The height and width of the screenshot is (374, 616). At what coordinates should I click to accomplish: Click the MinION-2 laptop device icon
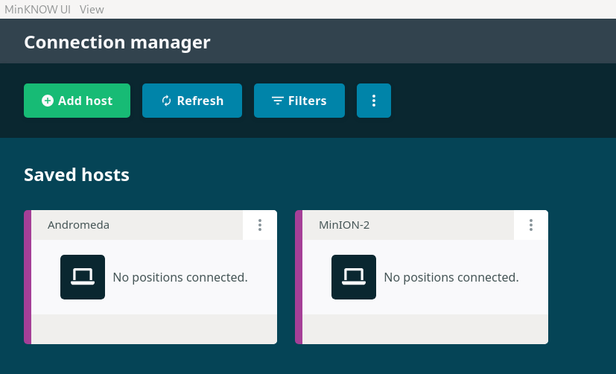click(354, 277)
